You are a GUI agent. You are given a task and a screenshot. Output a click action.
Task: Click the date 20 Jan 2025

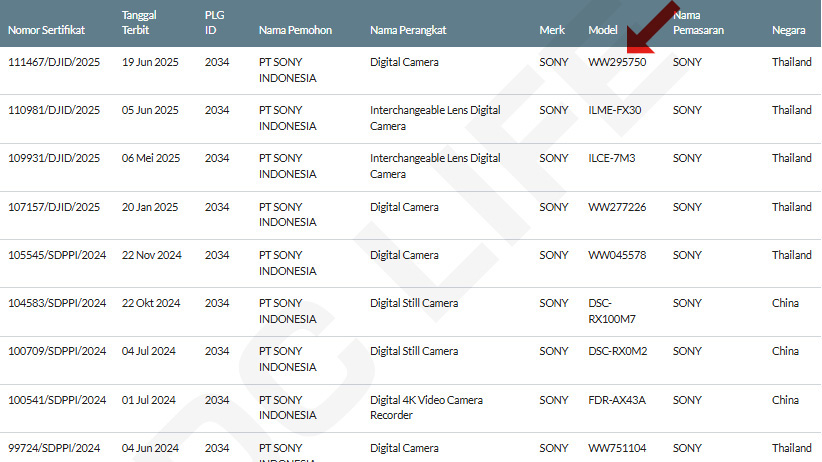tap(150, 207)
